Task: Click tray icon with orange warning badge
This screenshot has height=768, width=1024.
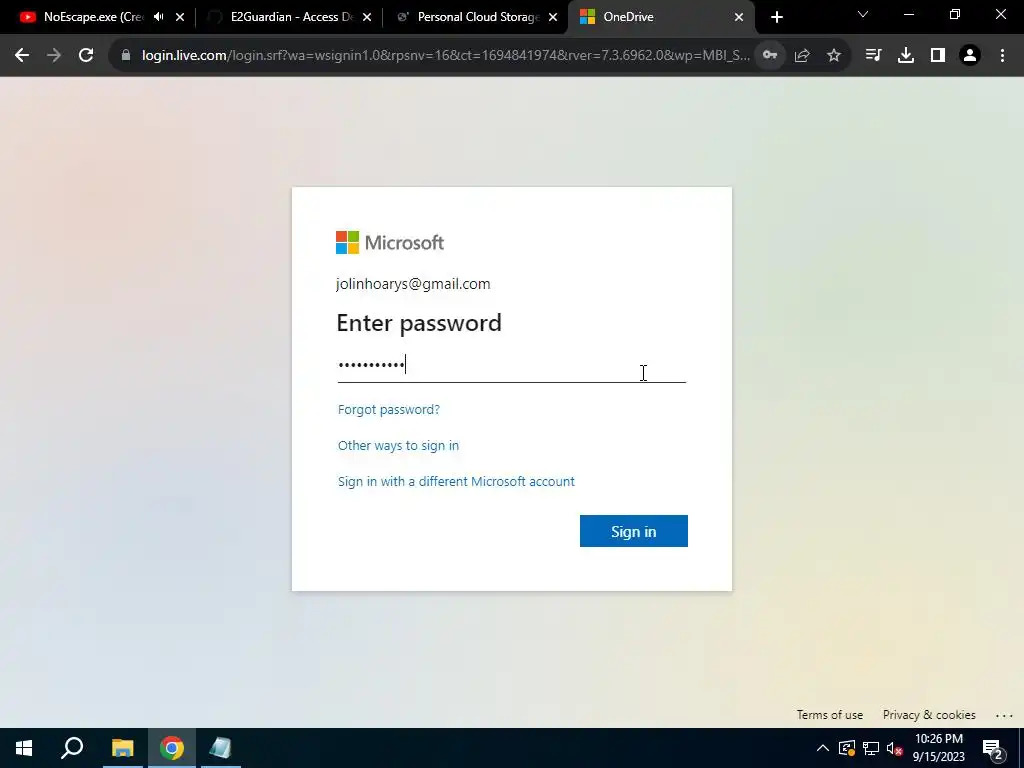Action: tap(846, 748)
